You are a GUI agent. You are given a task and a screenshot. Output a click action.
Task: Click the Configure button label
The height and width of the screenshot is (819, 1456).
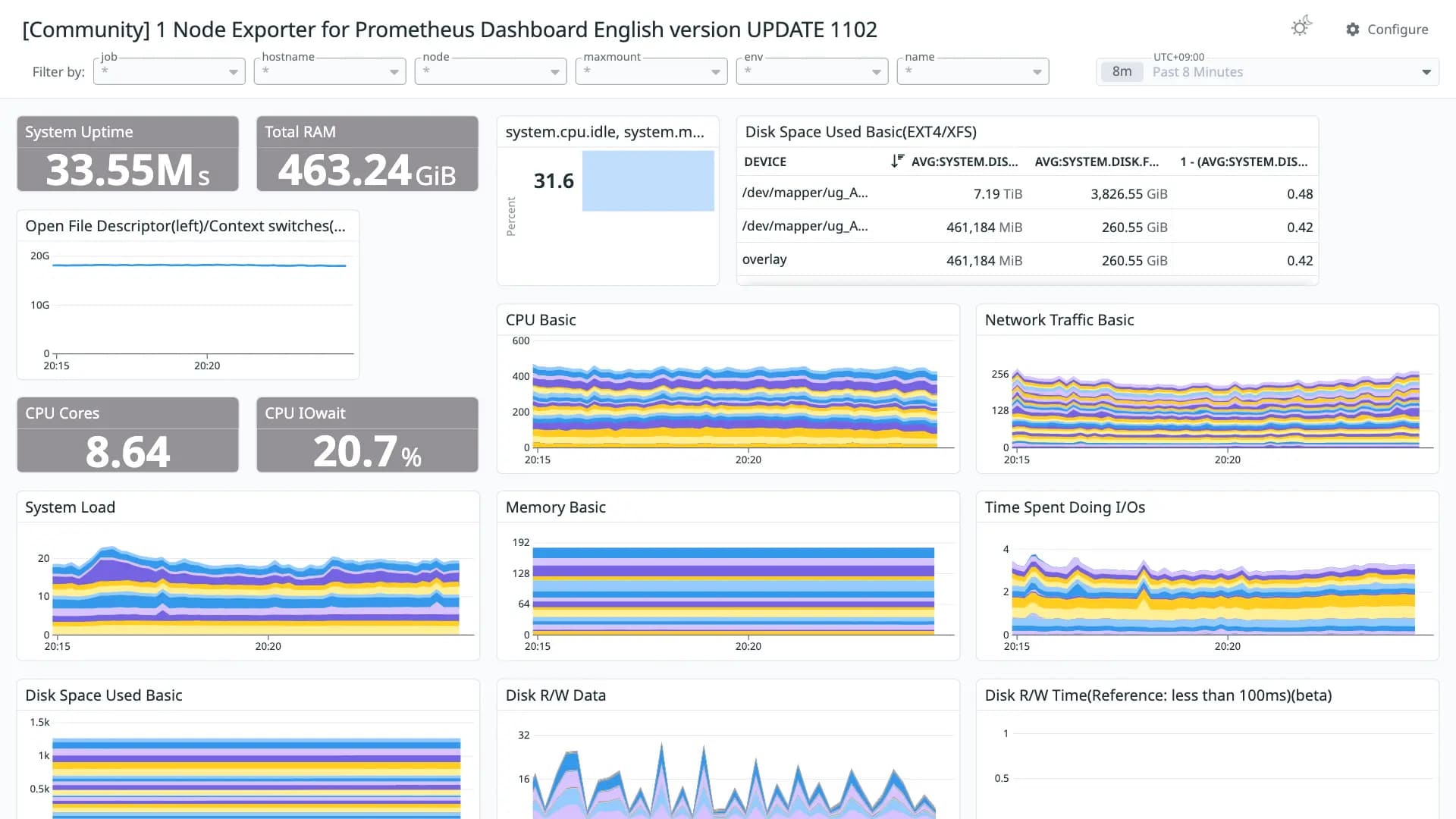point(1398,29)
